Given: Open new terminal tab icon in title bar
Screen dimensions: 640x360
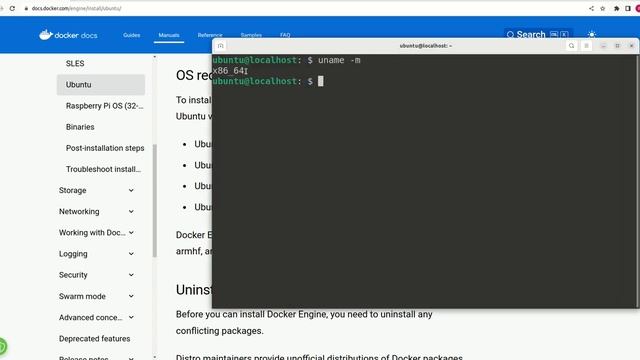Looking at the screenshot, I should click(x=220, y=46).
